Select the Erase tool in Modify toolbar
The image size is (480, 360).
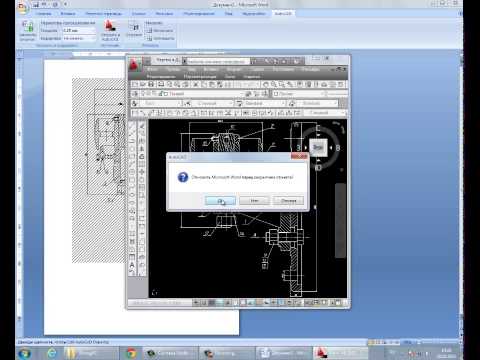pyautogui.click(x=142, y=126)
